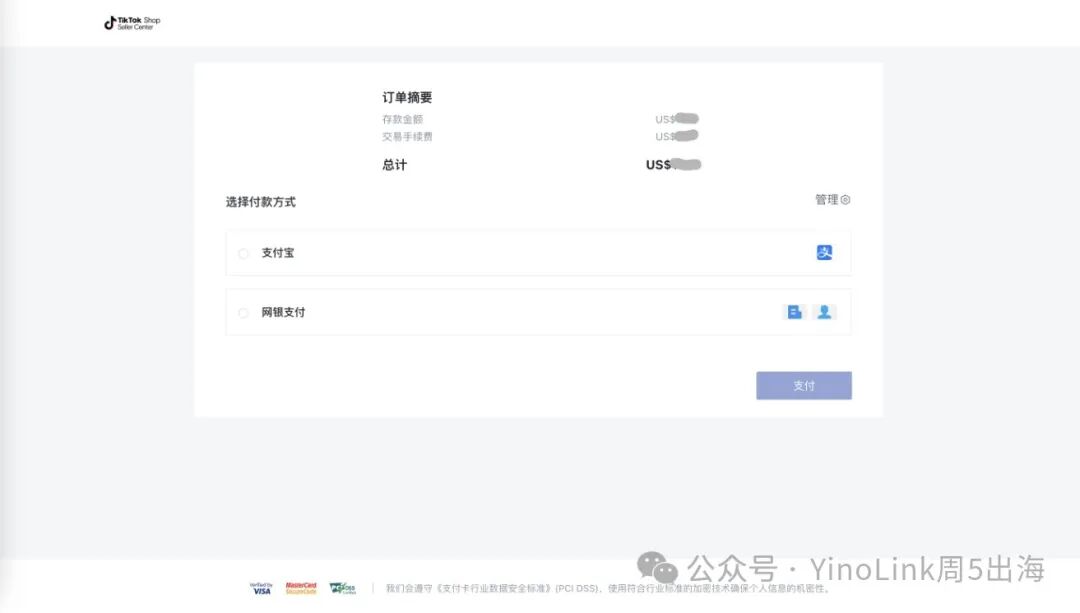The image size is (1080, 613).
Task: Click the Verified by VISA badge in footer
Action: [x=261, y=589]
